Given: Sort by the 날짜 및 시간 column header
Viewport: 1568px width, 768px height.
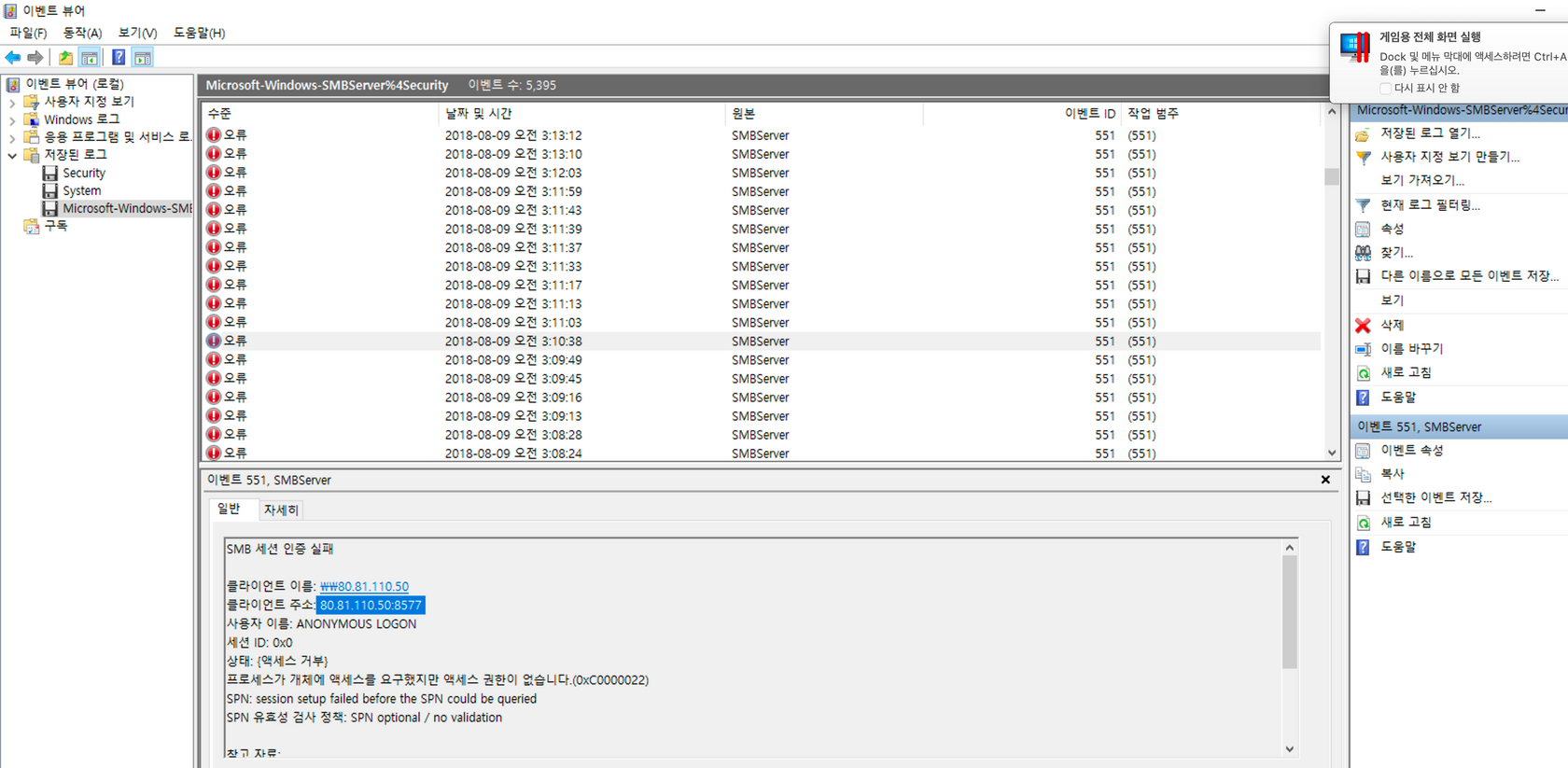Looking at the screenshot, I should (x=581, y=113).
